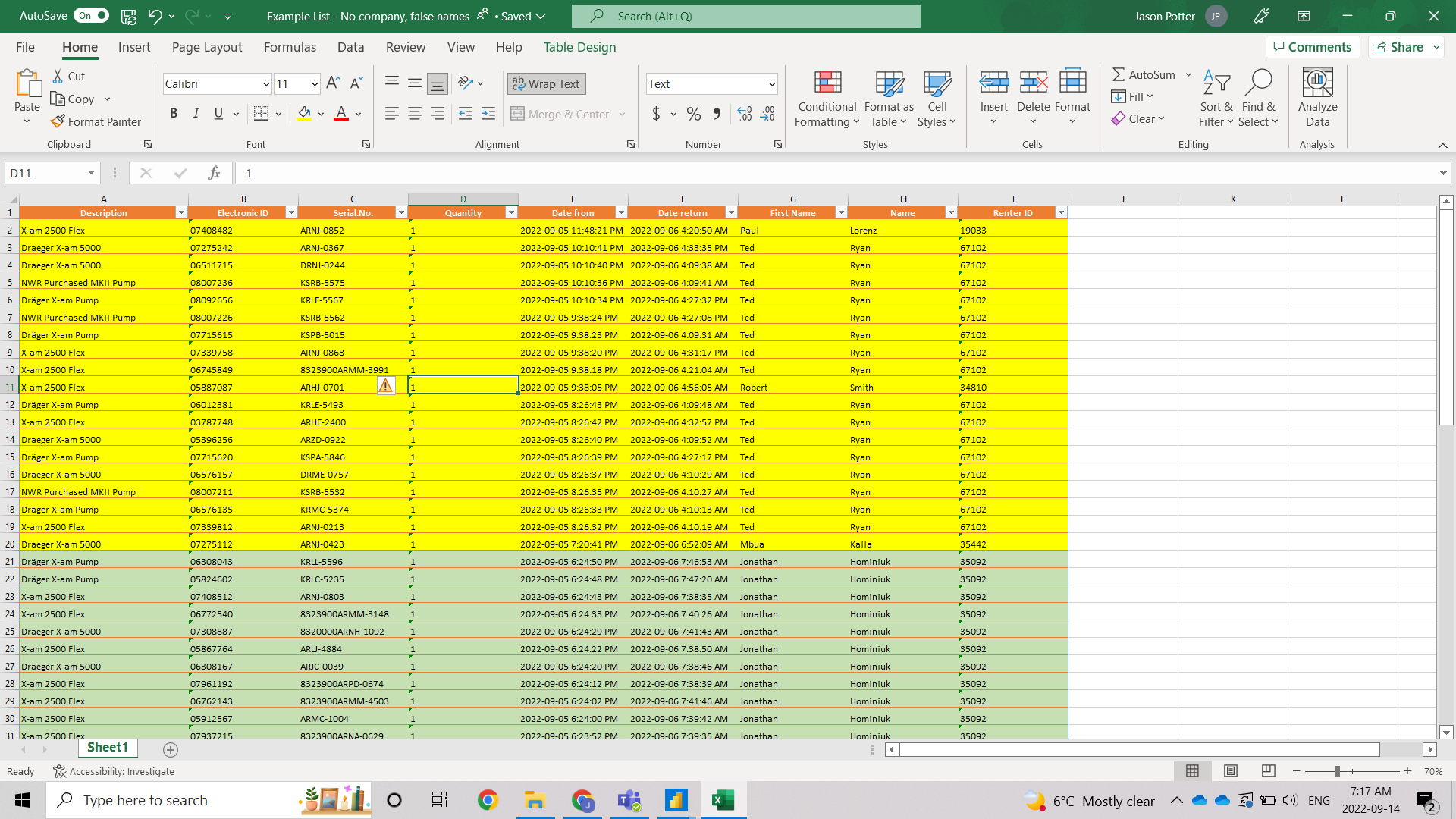Toggle AutoSave switch off
The image size is (1456, 819).
click(91, 16)
